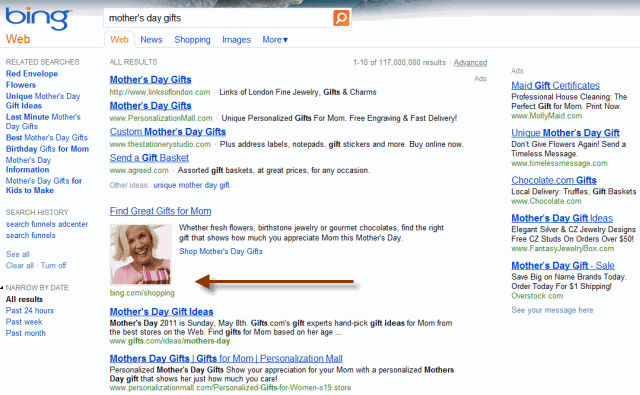Open Mother's Day Gifts for Kids to Make
Screen dimensions: 640x395
click(44, 186)
